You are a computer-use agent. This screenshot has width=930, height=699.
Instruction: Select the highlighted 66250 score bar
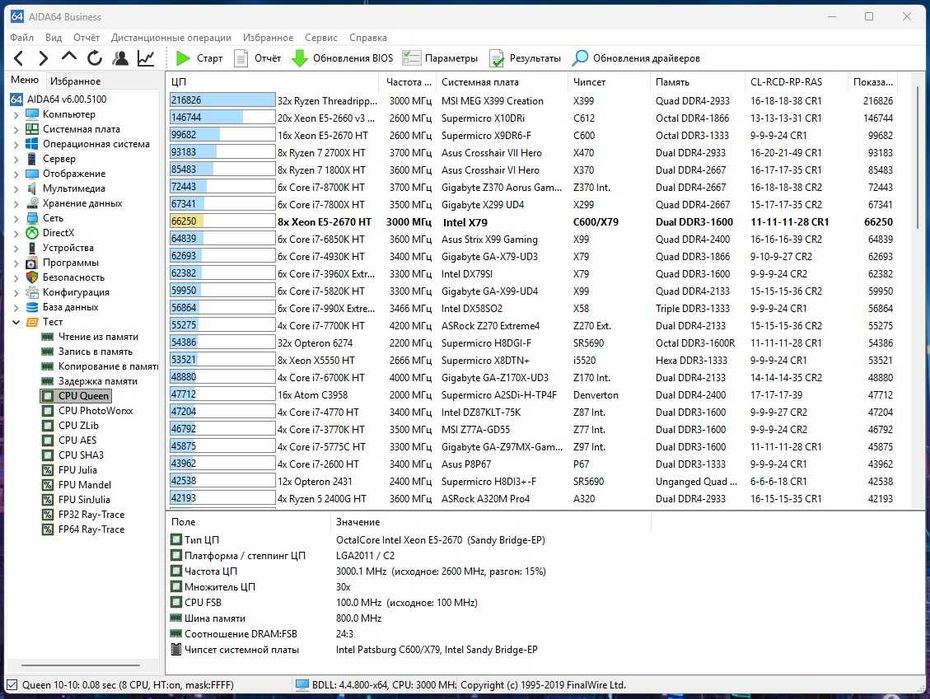tap(222, 221)
